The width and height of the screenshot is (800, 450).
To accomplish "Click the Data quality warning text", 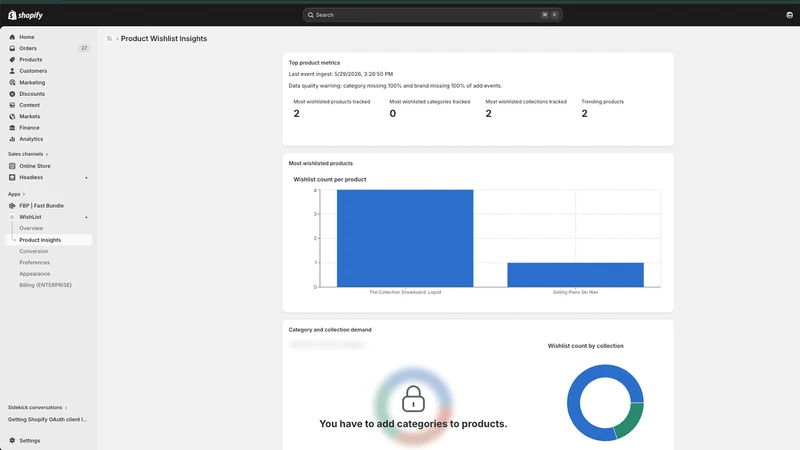I will (x=395, y=86).
